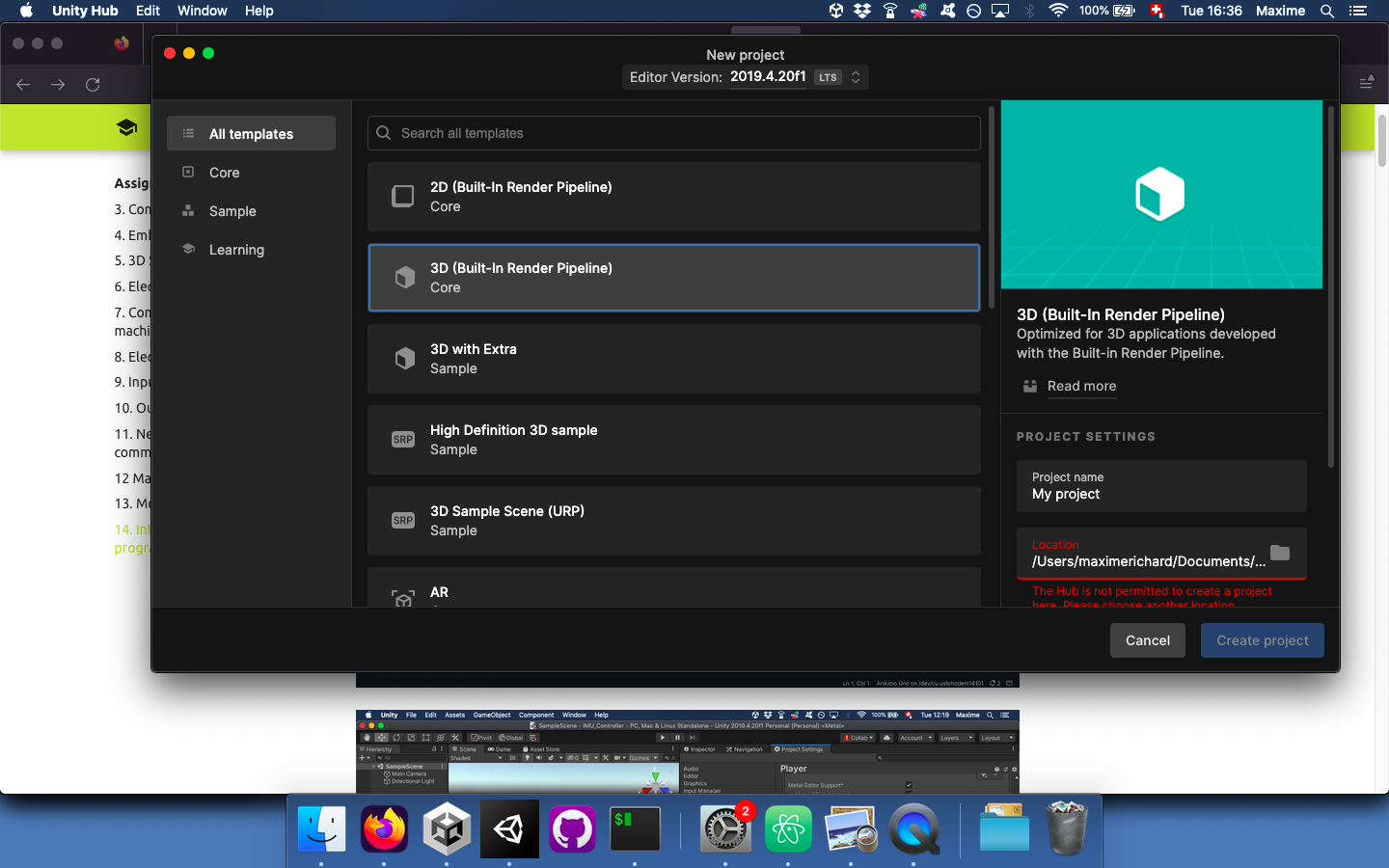Open QuickTime Player from the Dock
This screenshot has width=1389, height=868.
(x=913, y=827)
